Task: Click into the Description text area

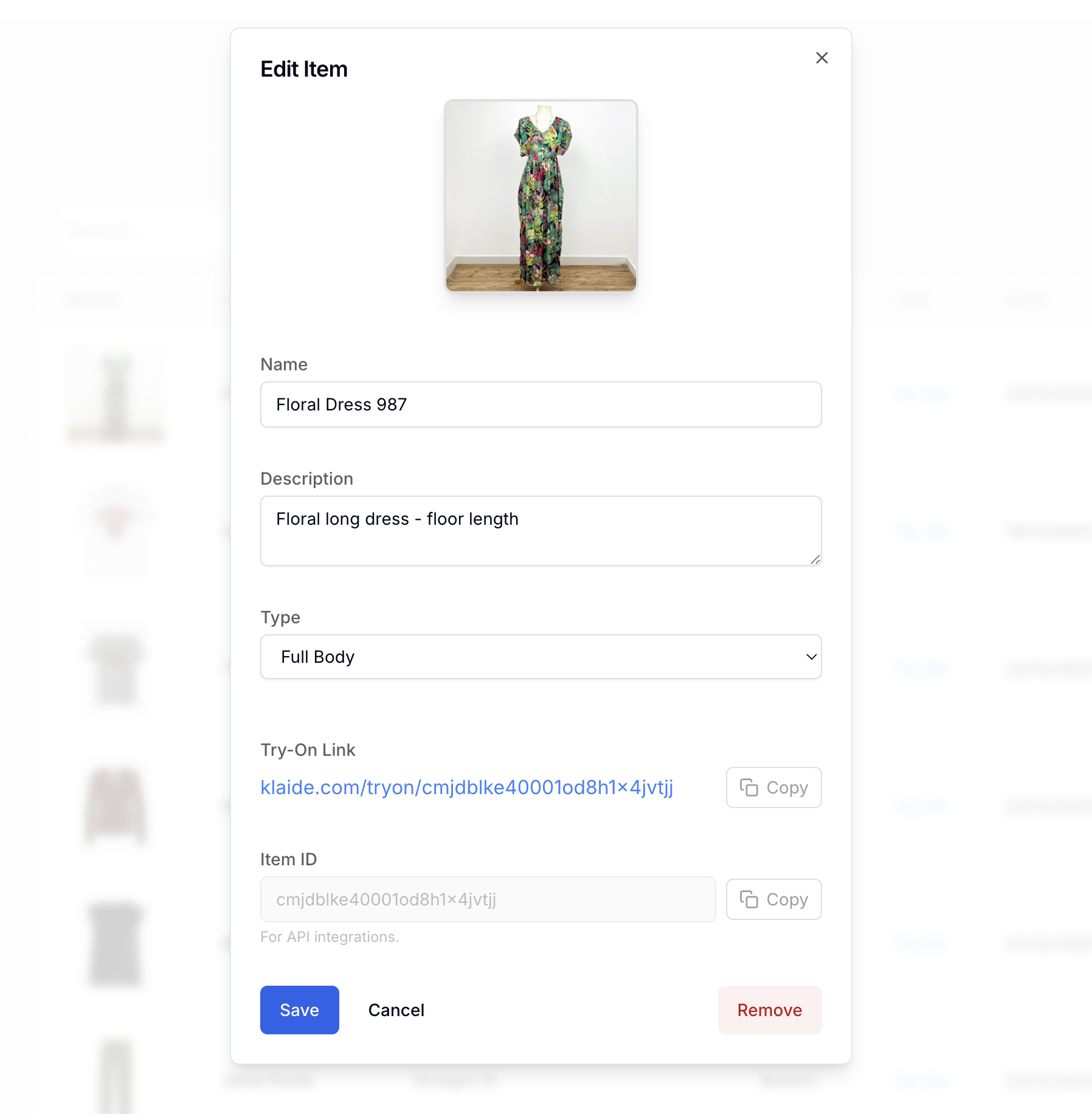Action: [541, 531]
